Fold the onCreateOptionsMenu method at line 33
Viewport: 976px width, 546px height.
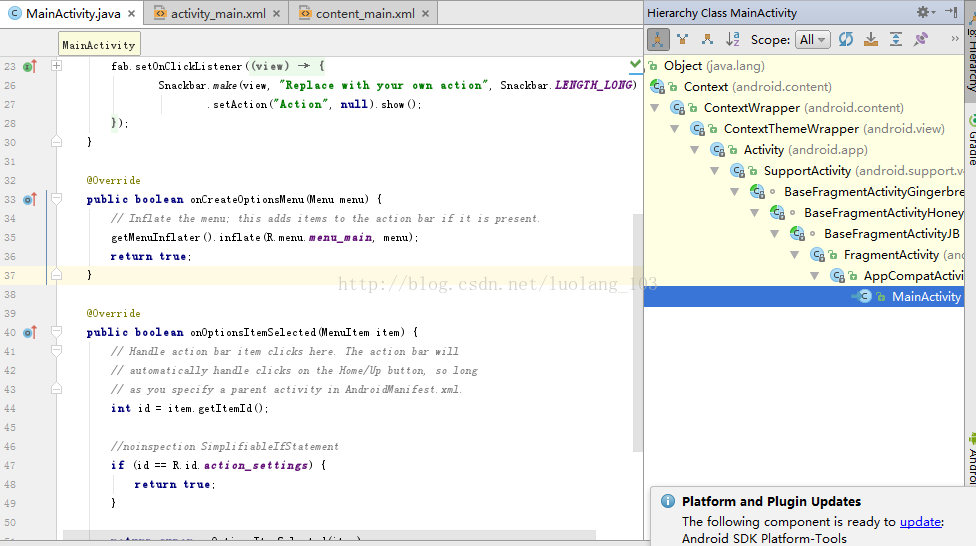[x=56, y=199]
